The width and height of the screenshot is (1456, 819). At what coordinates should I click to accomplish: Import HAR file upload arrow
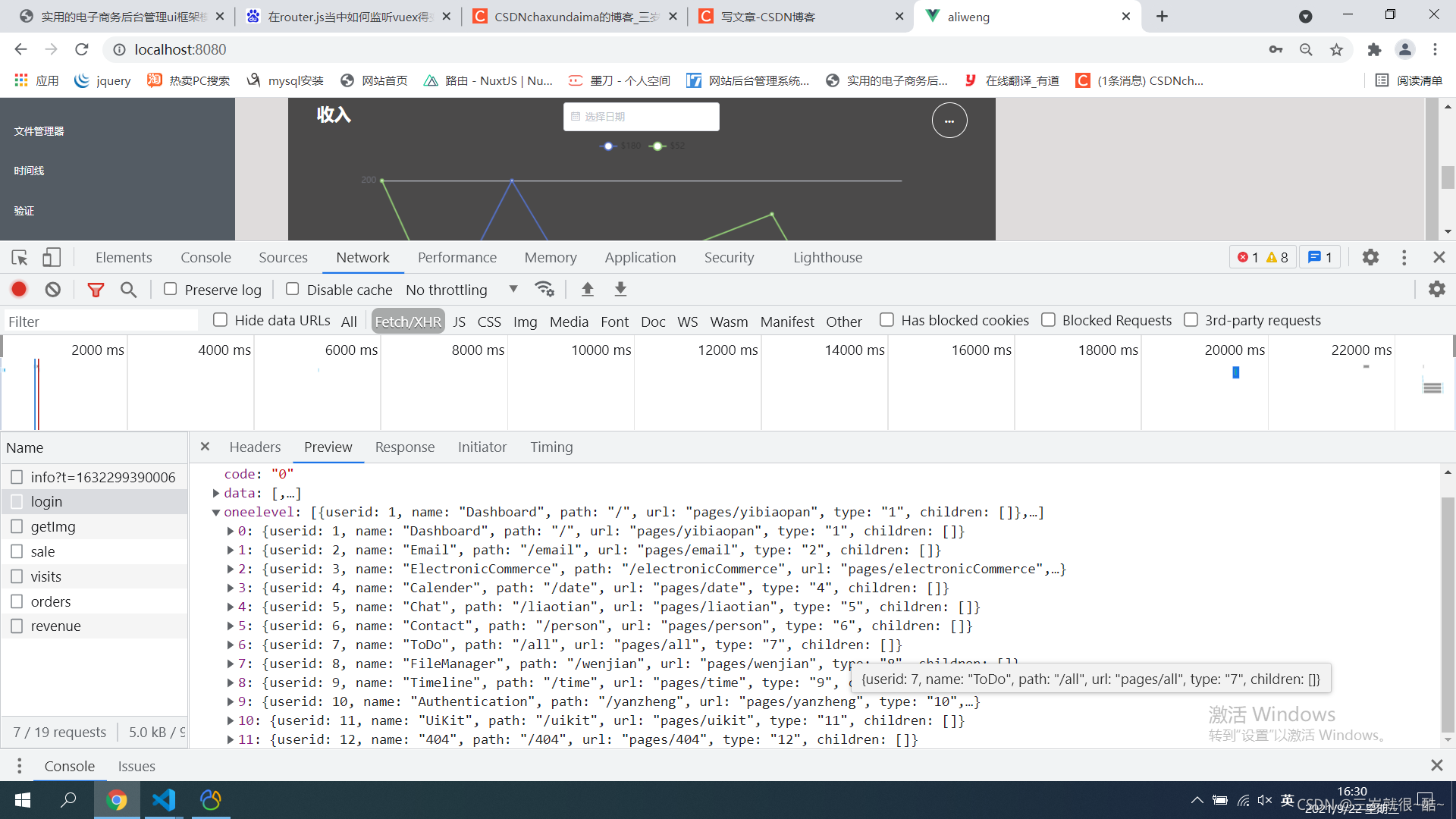[587, 289]
